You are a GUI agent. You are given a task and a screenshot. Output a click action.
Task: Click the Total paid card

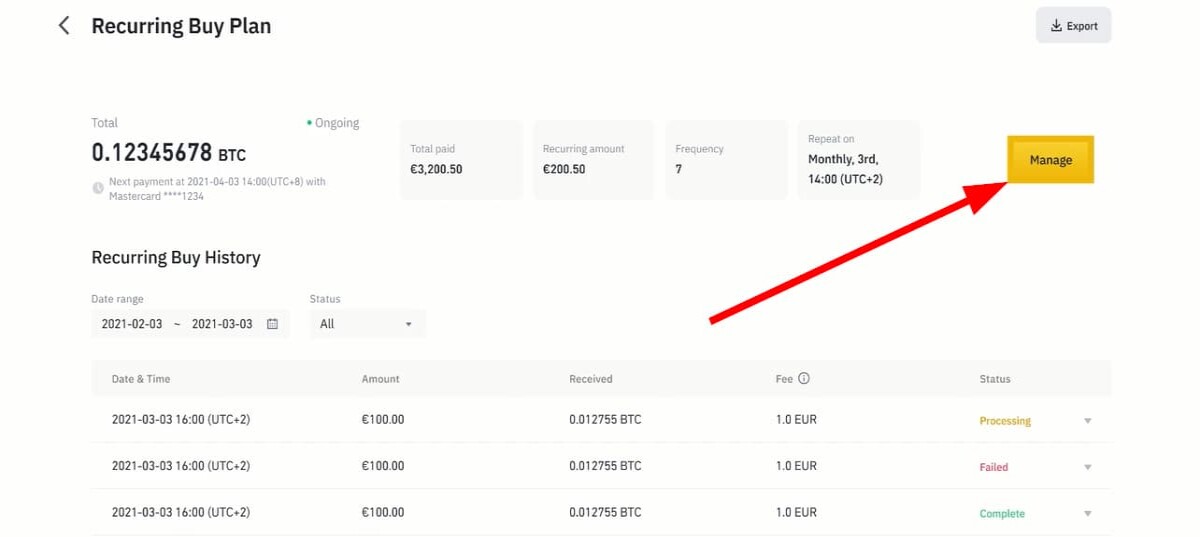pos(461,160)
